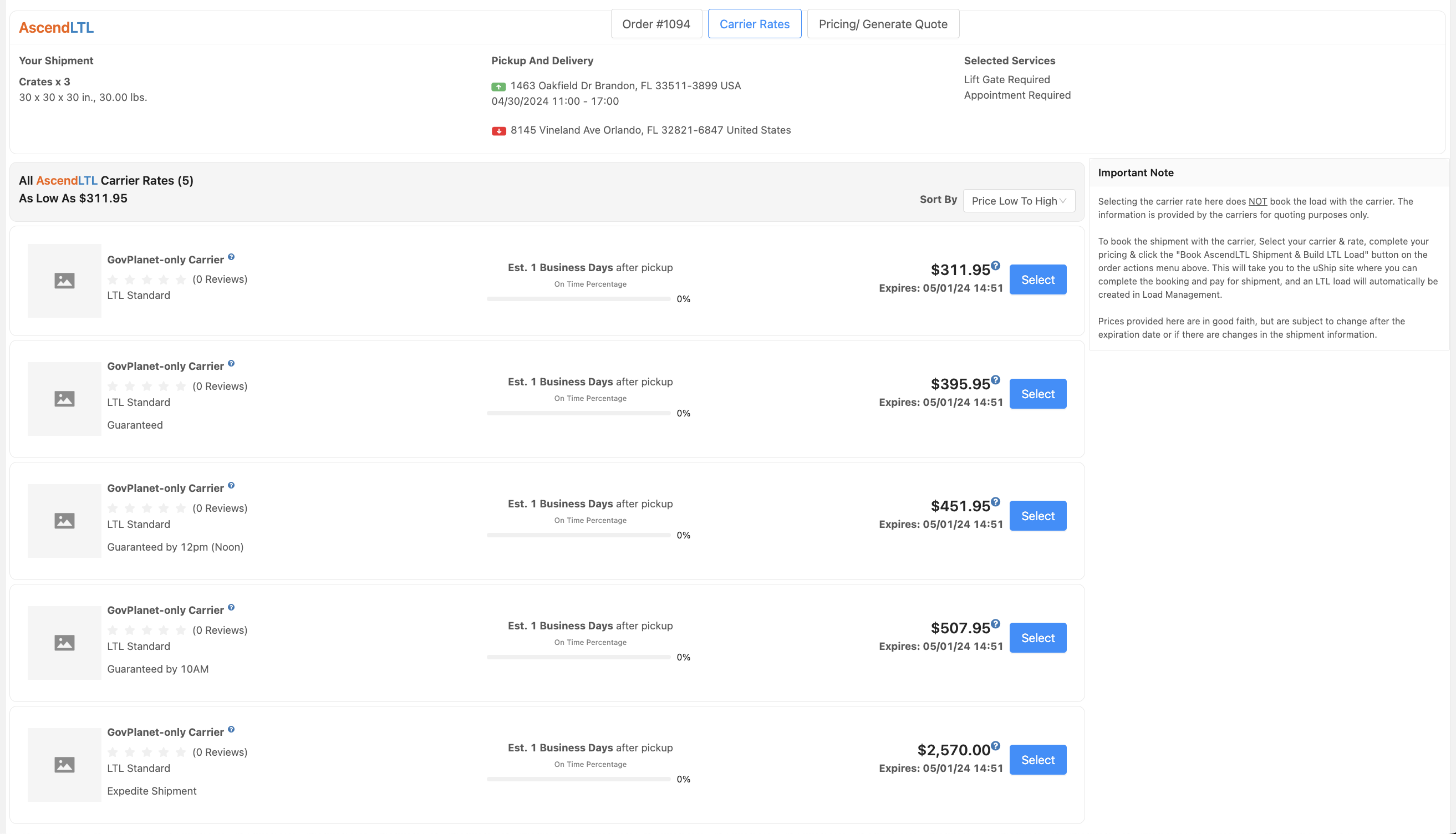Open the Carrier Rates tab
This screenshot has width=1456, height=834.
754,24
